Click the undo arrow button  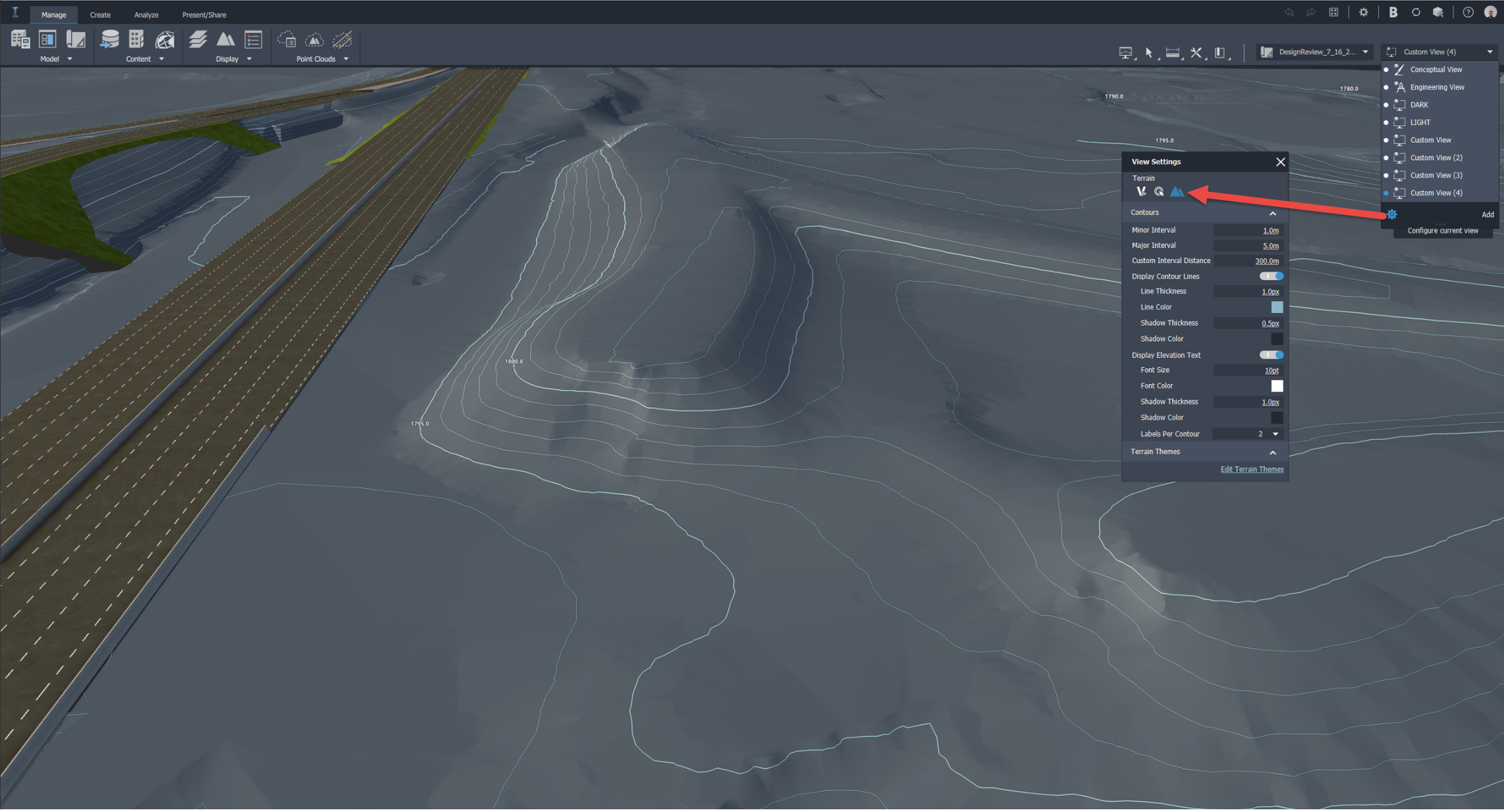[1289, 12]
